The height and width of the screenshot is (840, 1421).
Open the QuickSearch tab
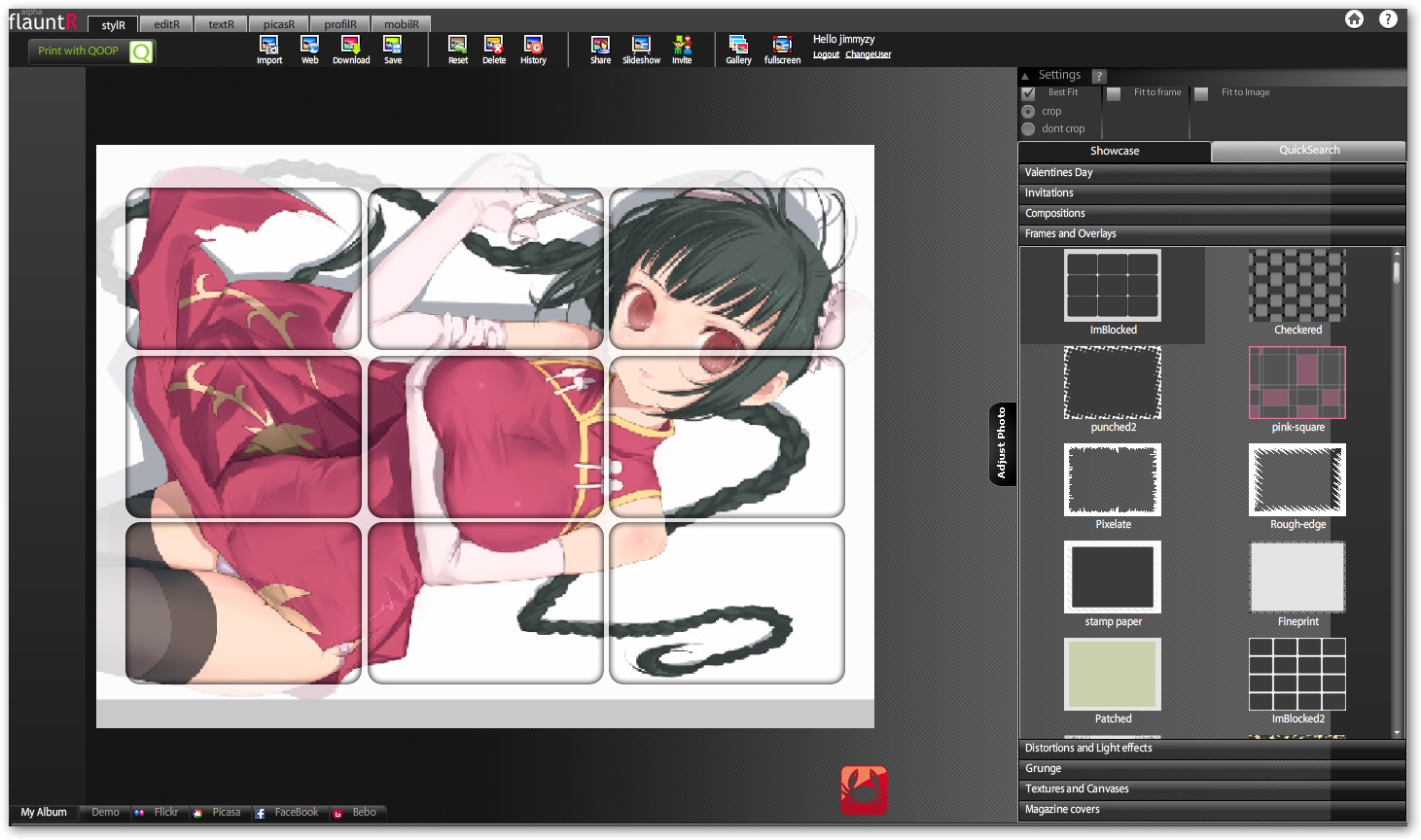pyautogui.click(x=1309, y=151)
